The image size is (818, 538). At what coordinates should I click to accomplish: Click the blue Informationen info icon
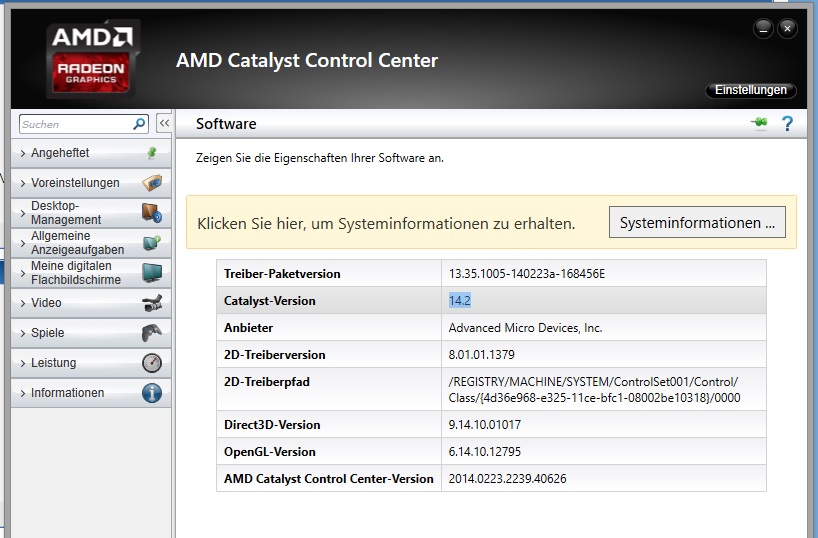(x=152, y=393)
